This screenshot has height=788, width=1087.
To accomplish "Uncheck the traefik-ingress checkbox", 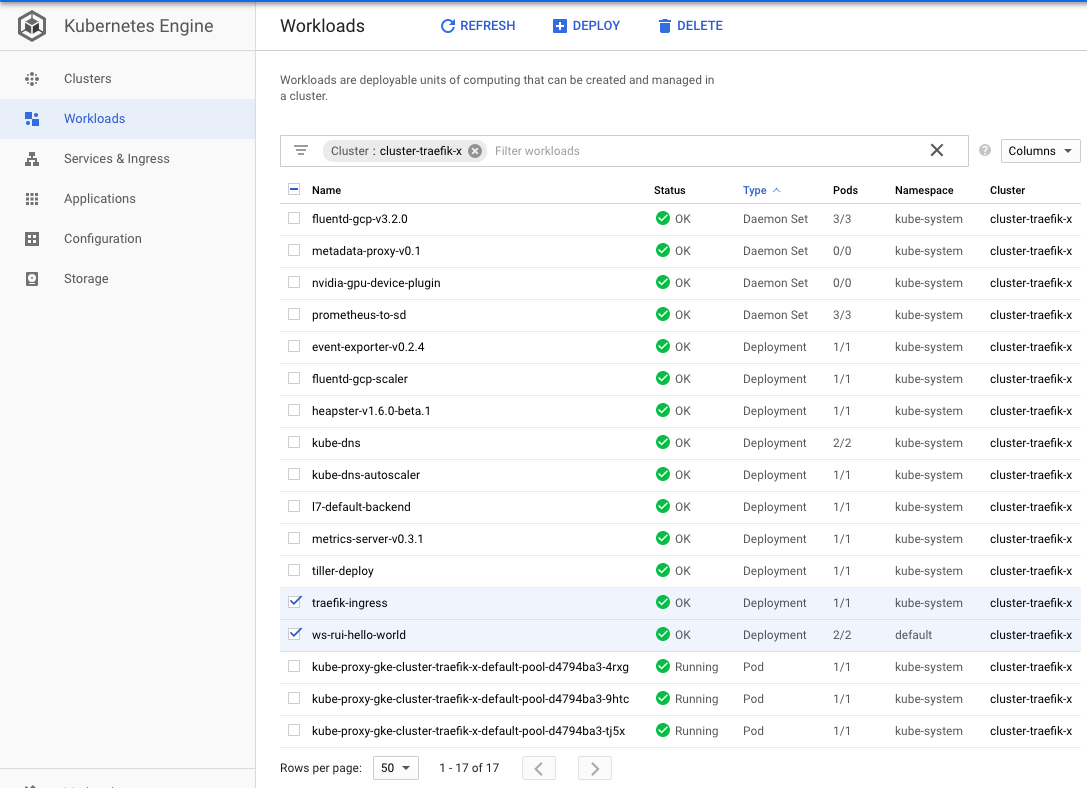I will (294, 602).
